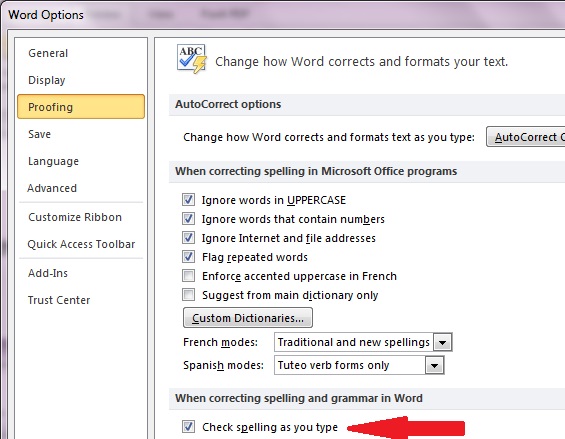
Task: Click the AutoCorrect Options button
Action: click(526, 137)
